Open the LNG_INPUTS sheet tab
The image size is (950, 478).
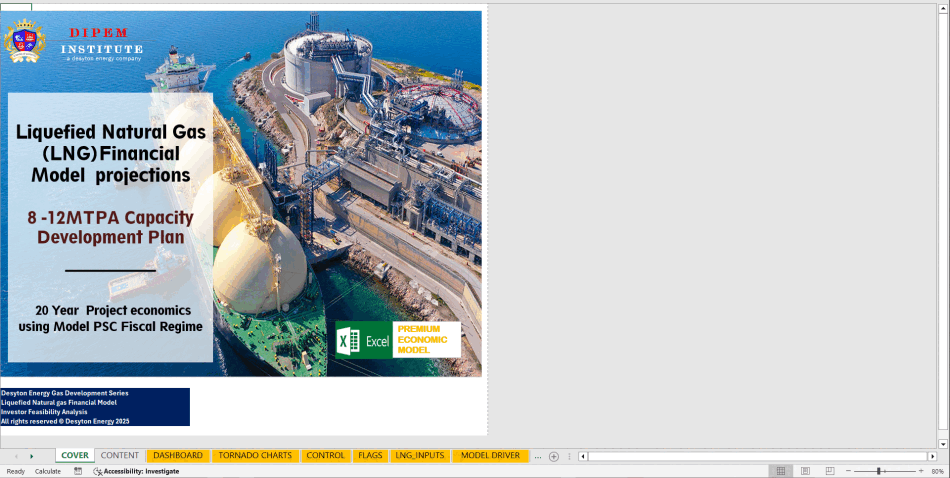[x=418, y=456]
